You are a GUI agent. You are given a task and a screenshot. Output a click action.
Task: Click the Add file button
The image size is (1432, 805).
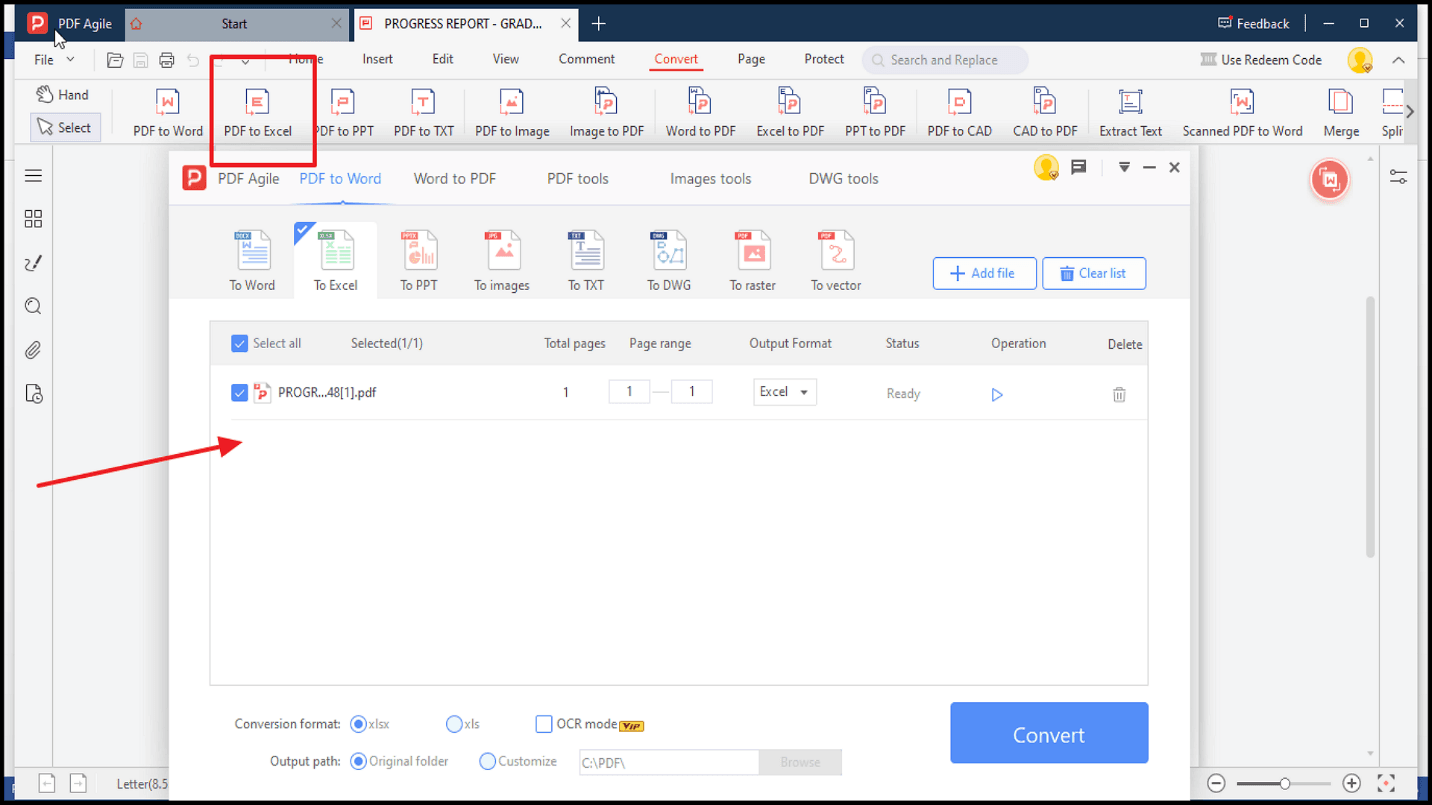(x=984, y=273)
